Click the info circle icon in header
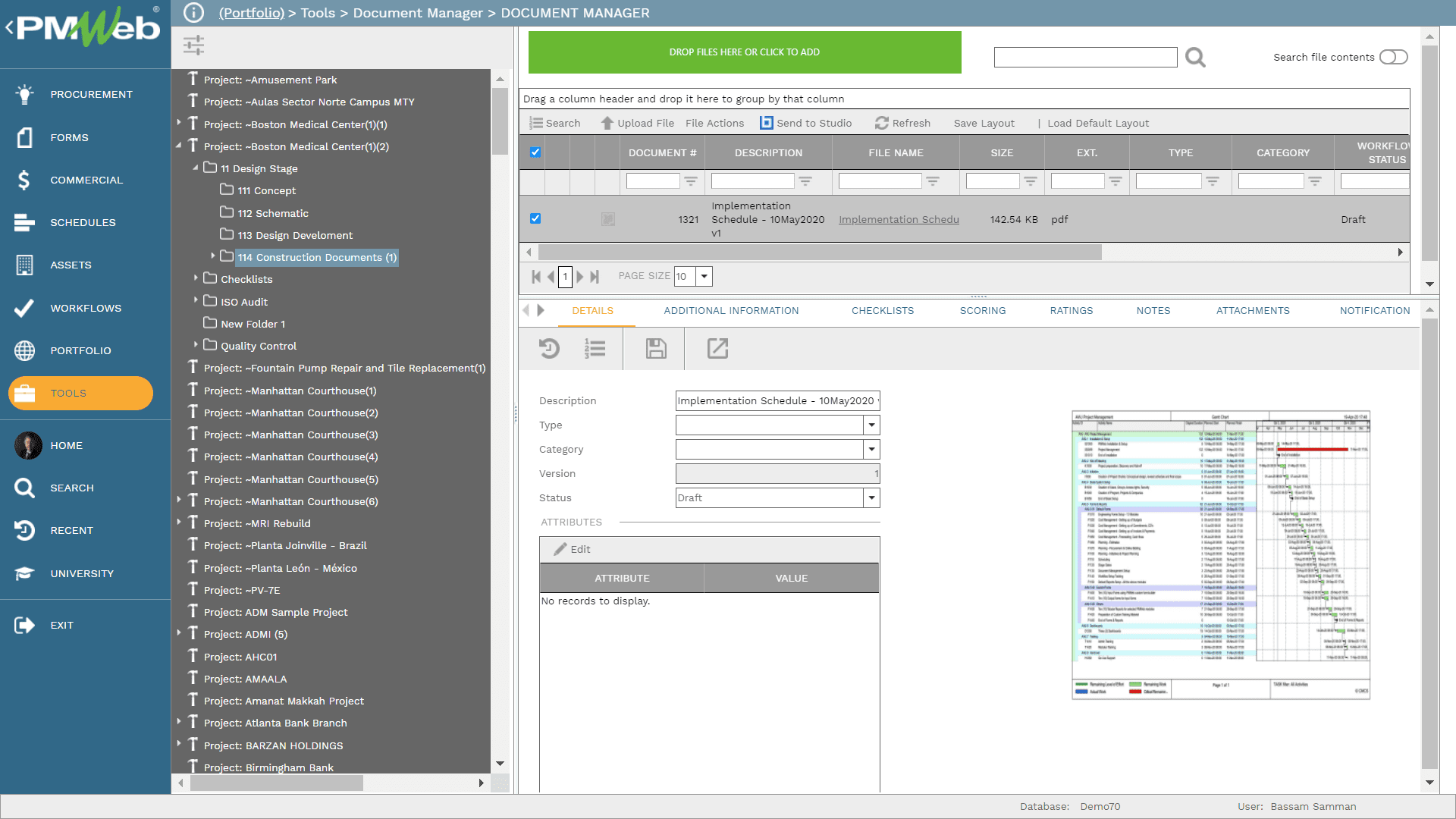The width and height of the screenshot is (1456, 819). point(194,13)
